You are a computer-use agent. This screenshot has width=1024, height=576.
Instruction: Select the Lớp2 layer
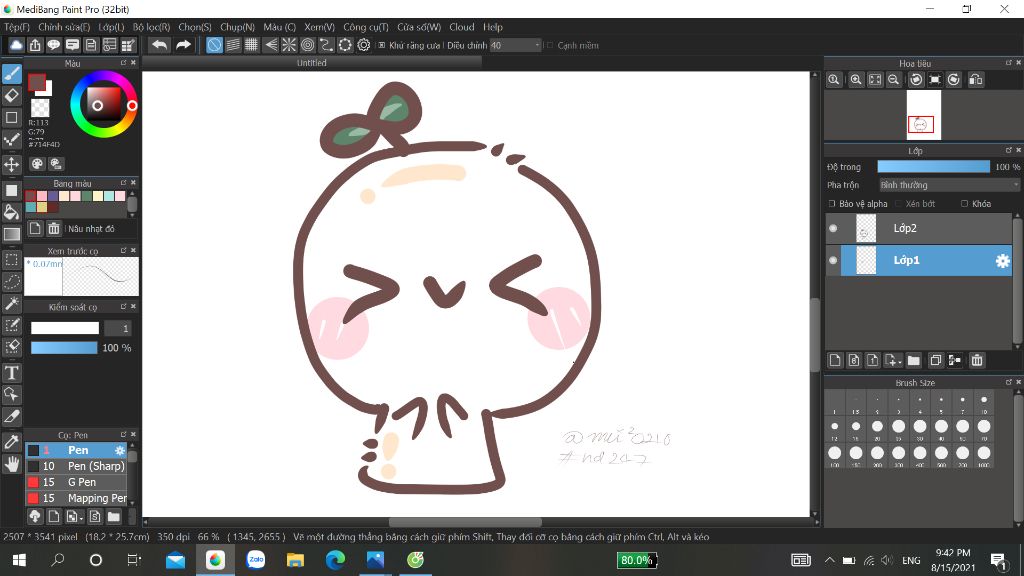(x=920, y=228)
